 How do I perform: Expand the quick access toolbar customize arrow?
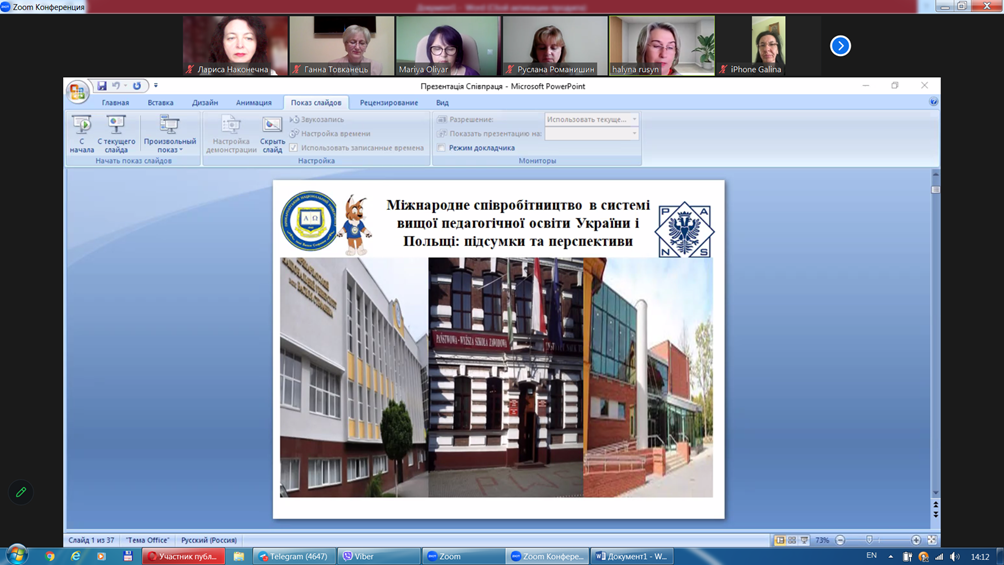point(156,86)
